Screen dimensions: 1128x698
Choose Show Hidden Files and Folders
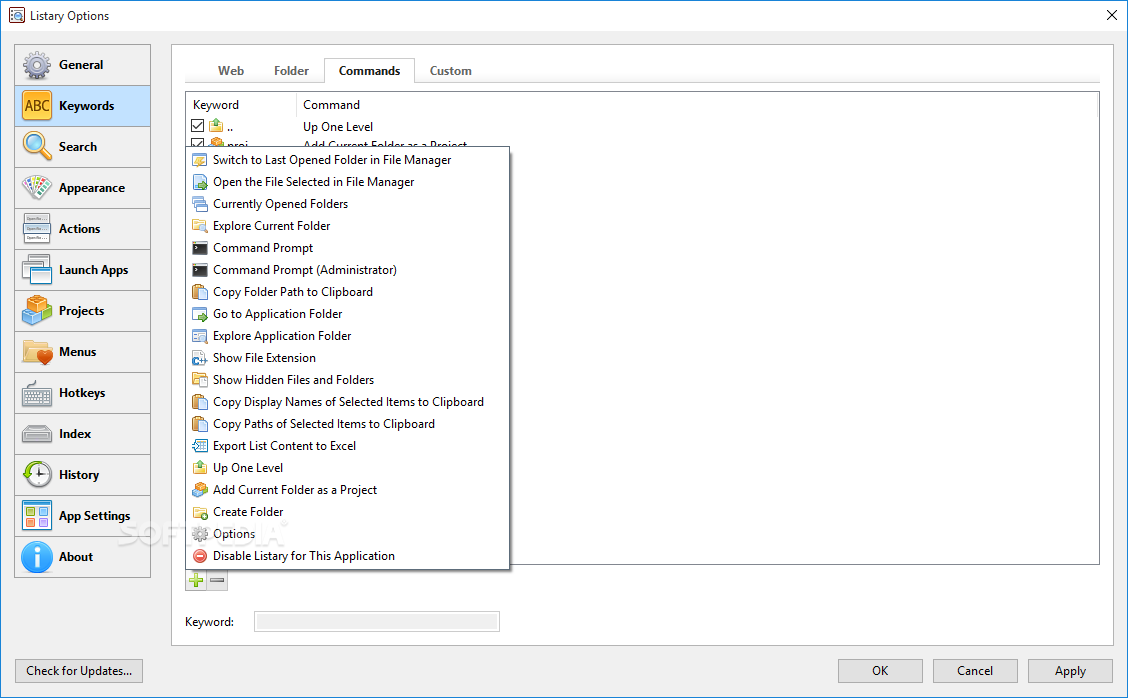(348, 380)
